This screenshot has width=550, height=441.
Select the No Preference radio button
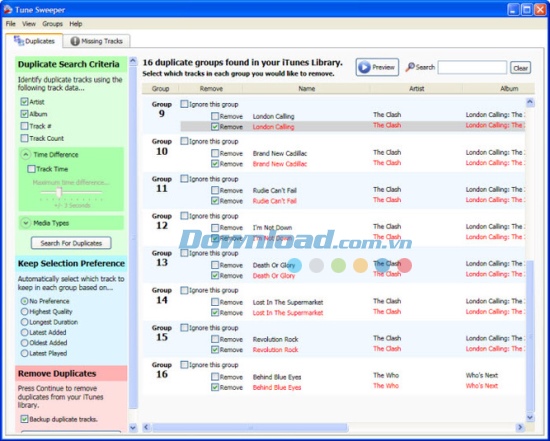point(24,301)
